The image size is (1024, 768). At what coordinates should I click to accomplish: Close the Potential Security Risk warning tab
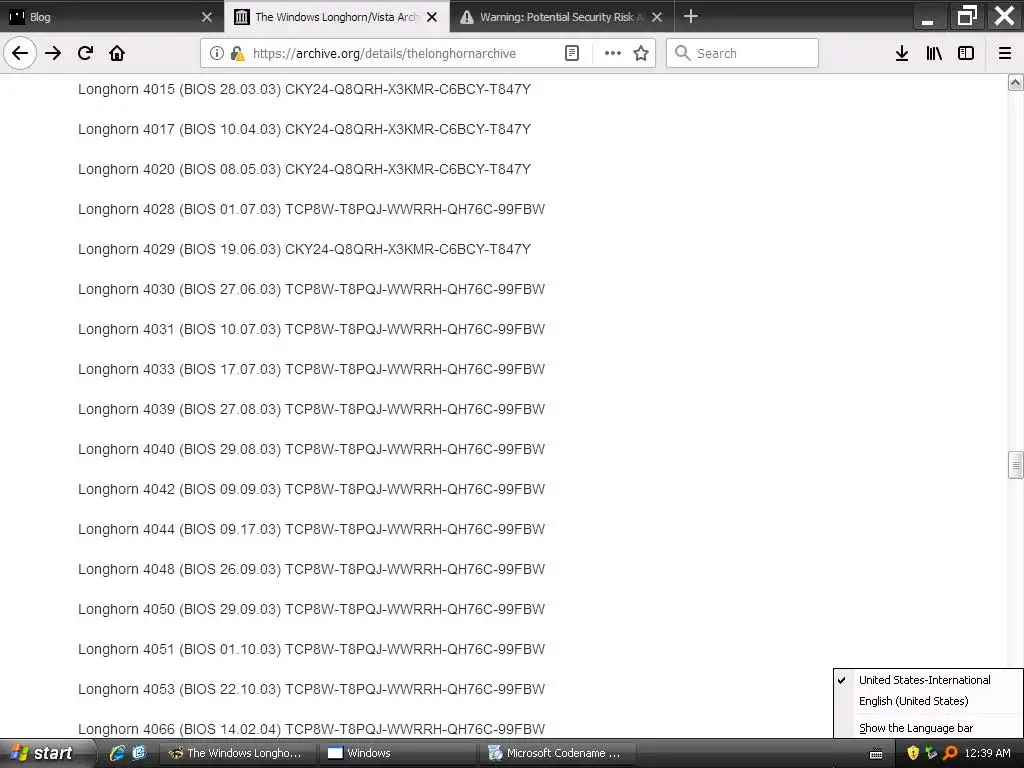pyautogui.click(x=657, y=17)
